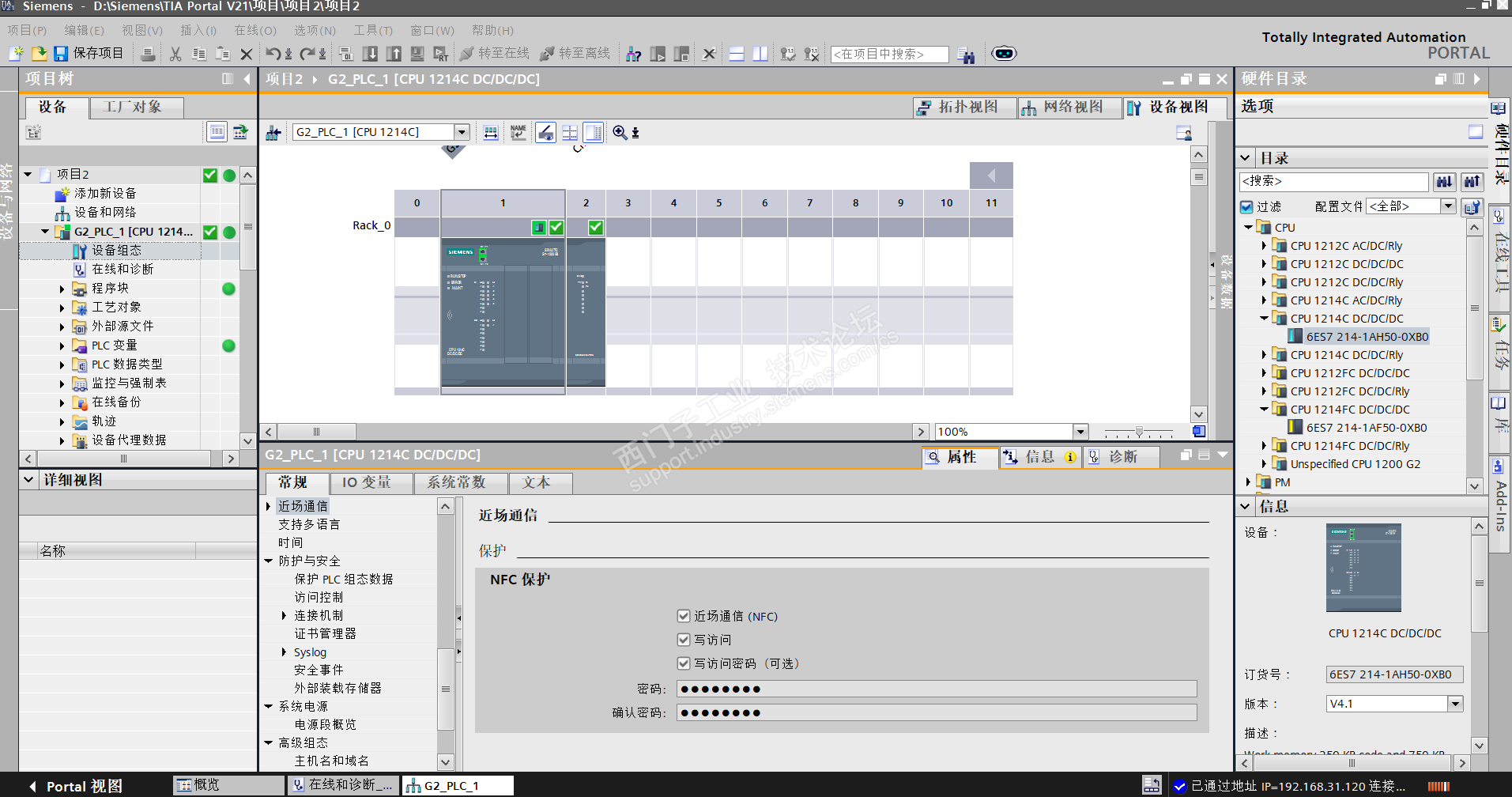Open the device selector dropdown G2_PLC_1

coord(462,132)
